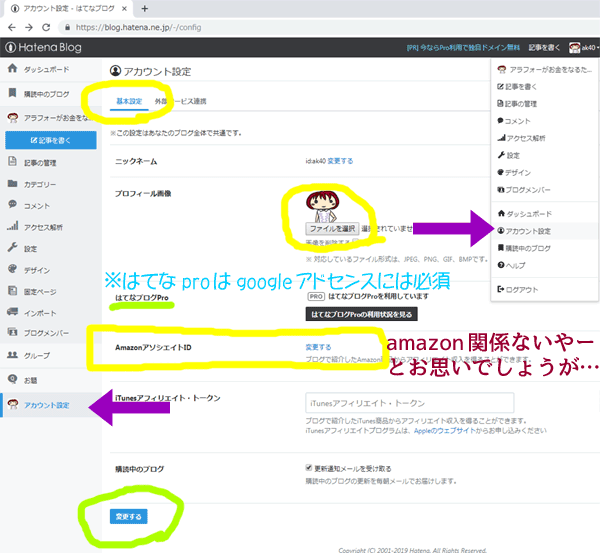Open グループ people icon in sidebar
The width and height of the screenshot is (600, 553).
13,355
